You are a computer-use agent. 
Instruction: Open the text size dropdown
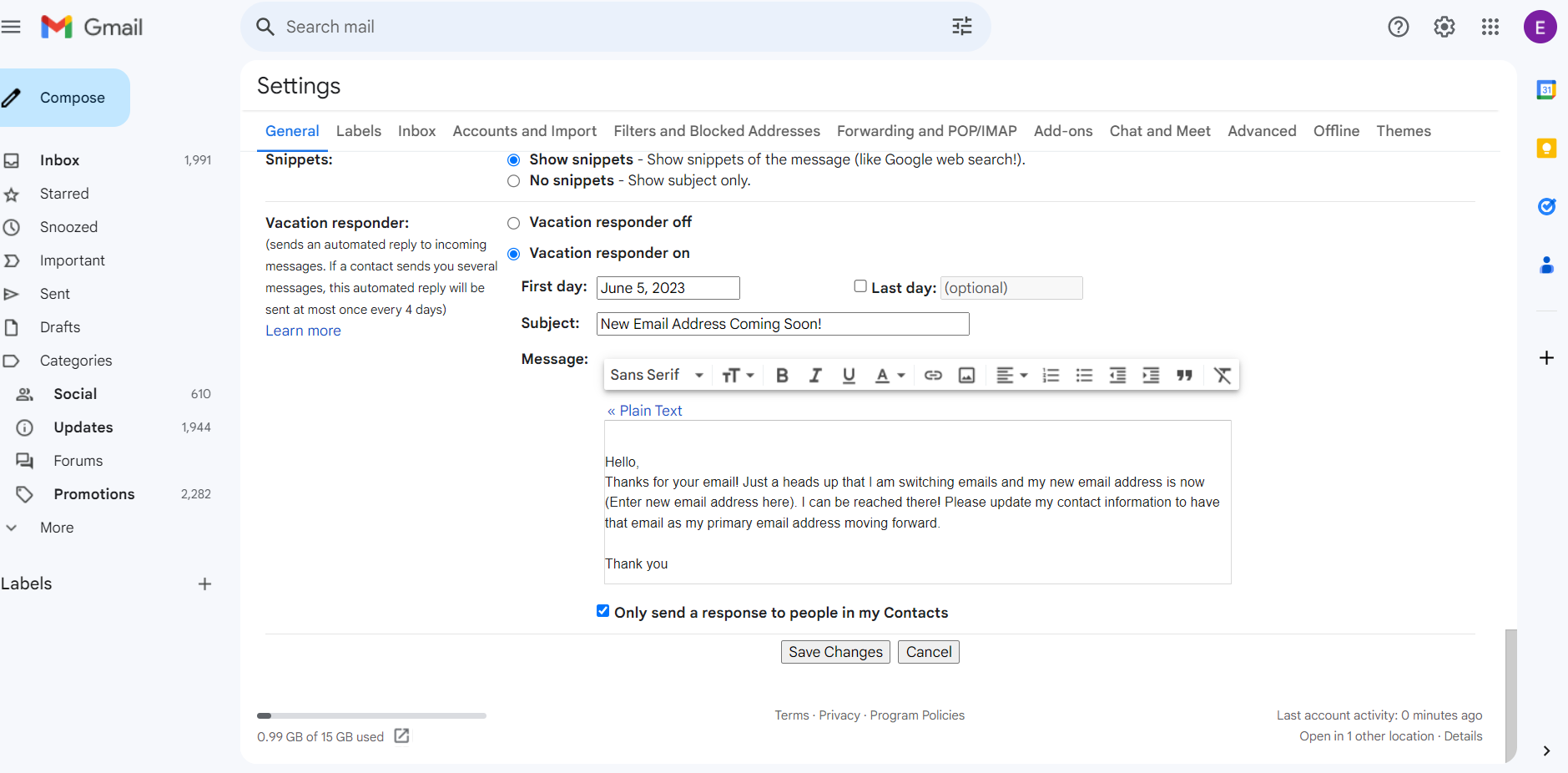[x=738, y=375]
